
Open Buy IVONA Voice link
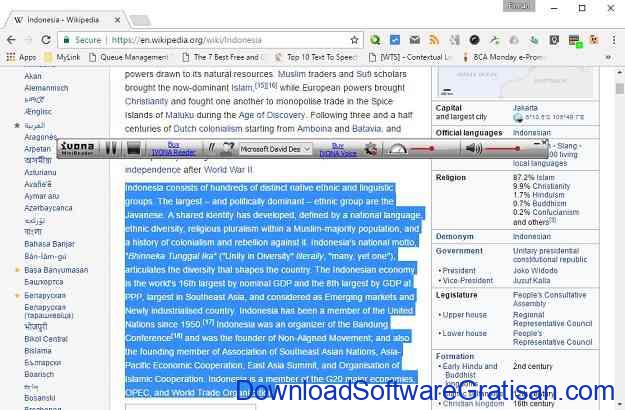[x=338, y=149]
